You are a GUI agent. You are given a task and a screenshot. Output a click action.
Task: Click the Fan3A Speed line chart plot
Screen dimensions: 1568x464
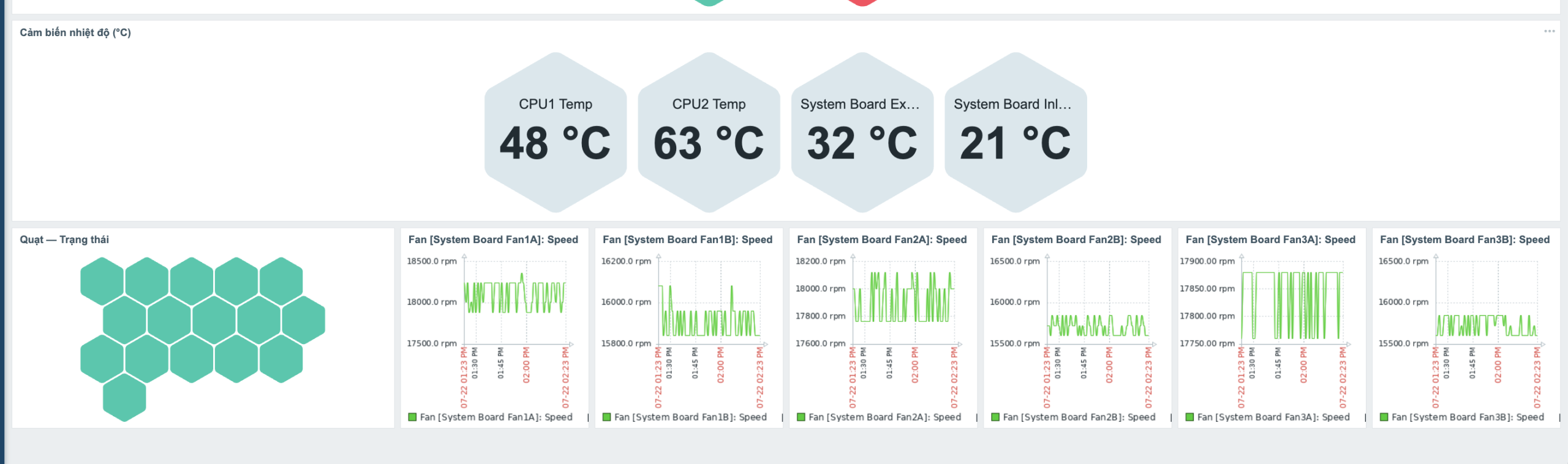[1292, 302]
